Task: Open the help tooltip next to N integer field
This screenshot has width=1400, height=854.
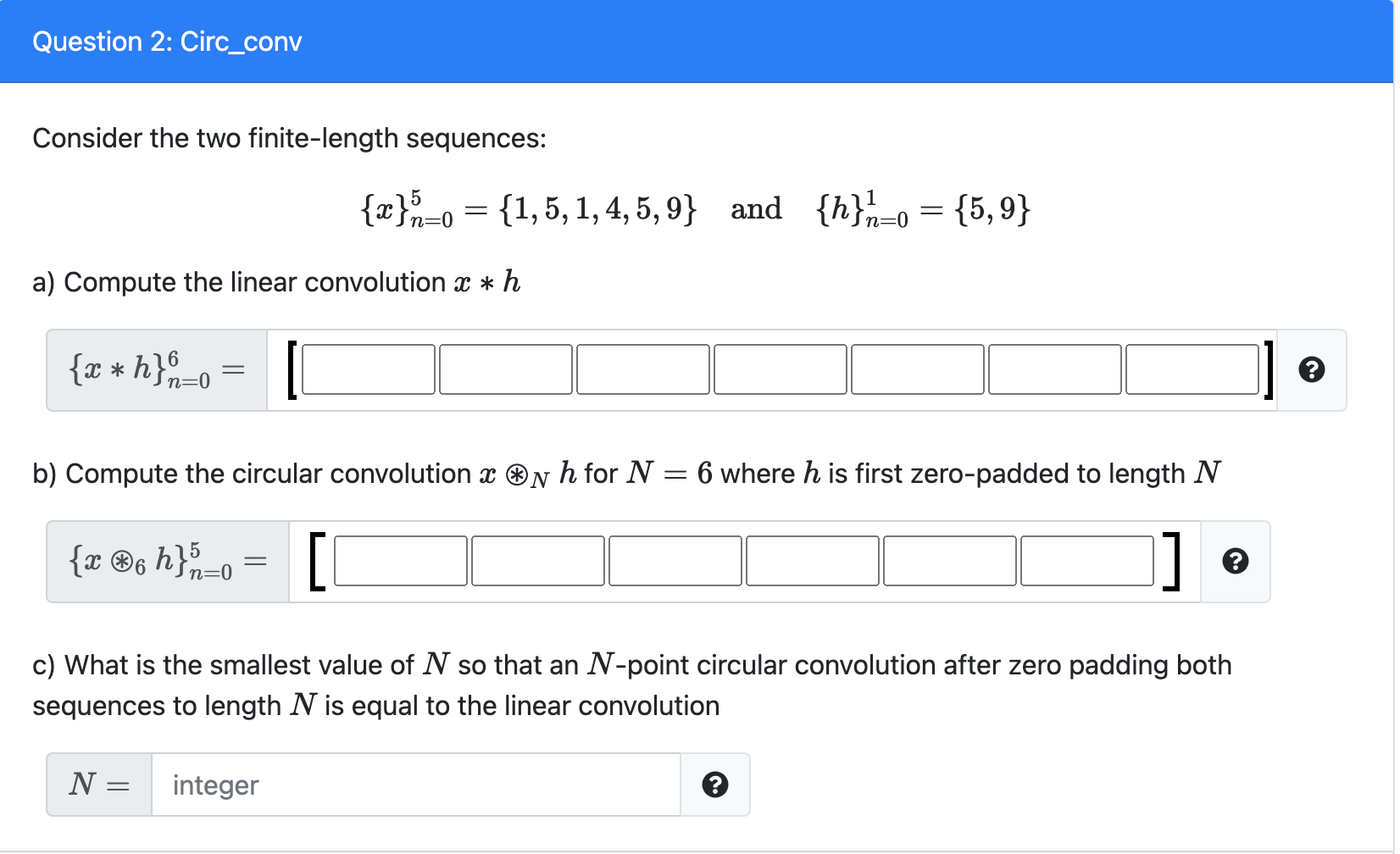Action: (715, 785)
